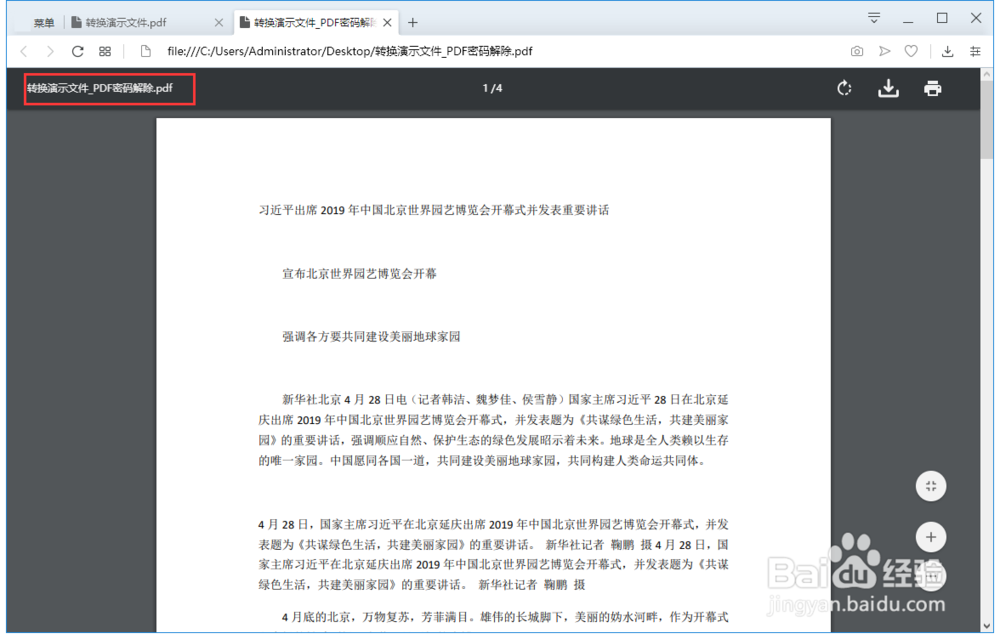Print the PDF document
1000x639 pixels.
(932, 88)
